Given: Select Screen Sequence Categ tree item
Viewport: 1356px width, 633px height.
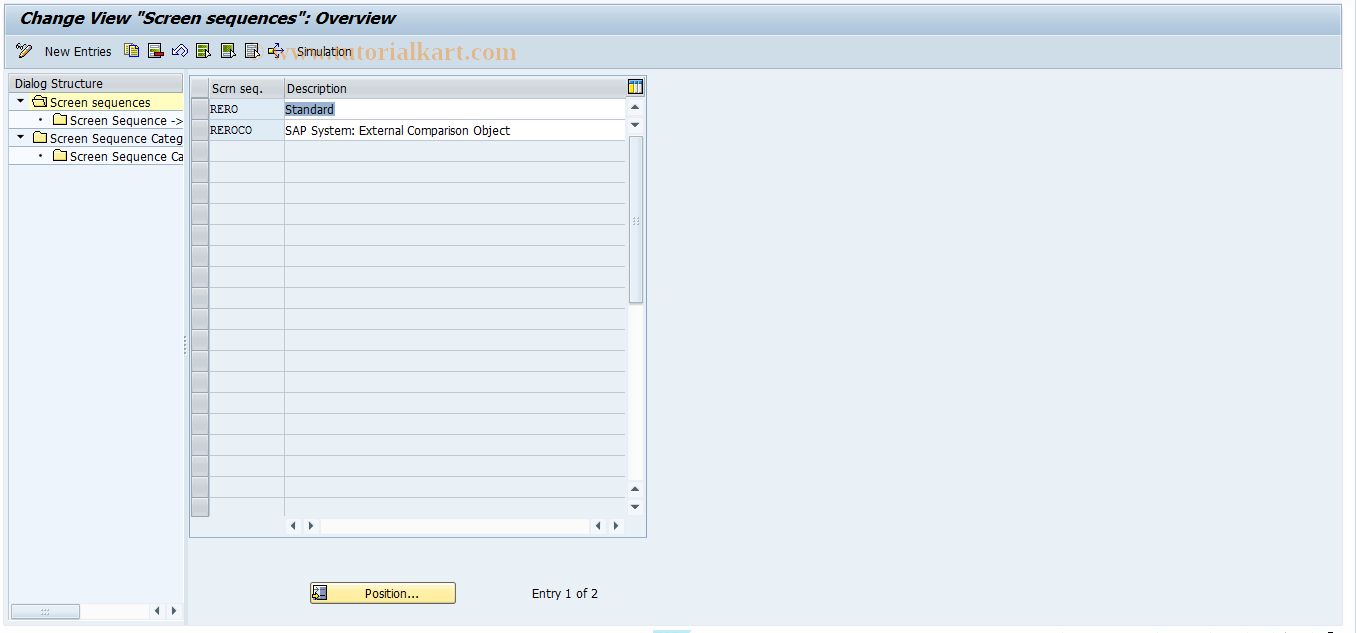Looking at the screenshot, I should tap(116, 138).
